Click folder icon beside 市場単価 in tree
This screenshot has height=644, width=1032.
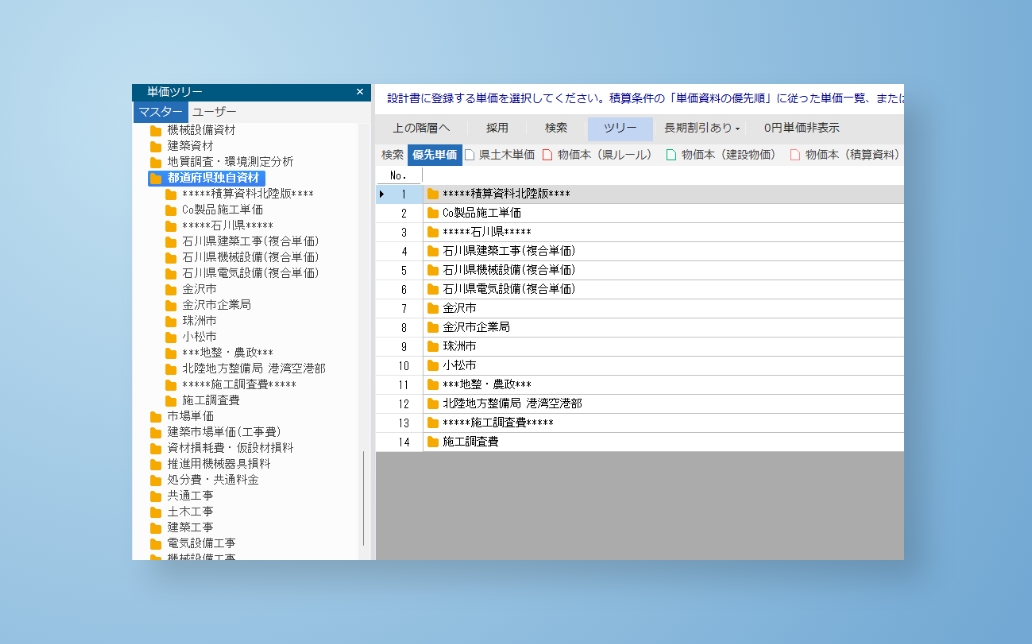(156, 417)
